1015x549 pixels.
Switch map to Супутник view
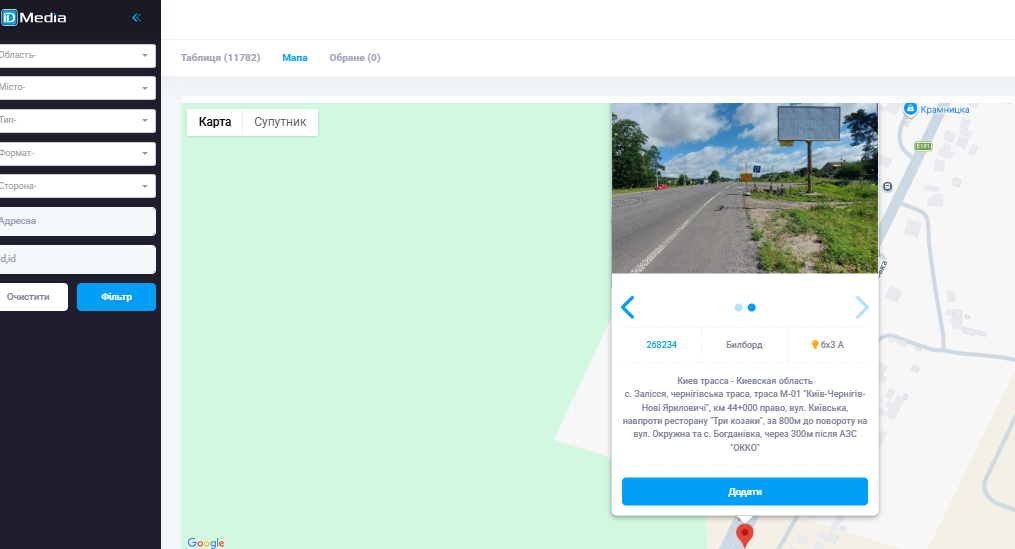280,122
